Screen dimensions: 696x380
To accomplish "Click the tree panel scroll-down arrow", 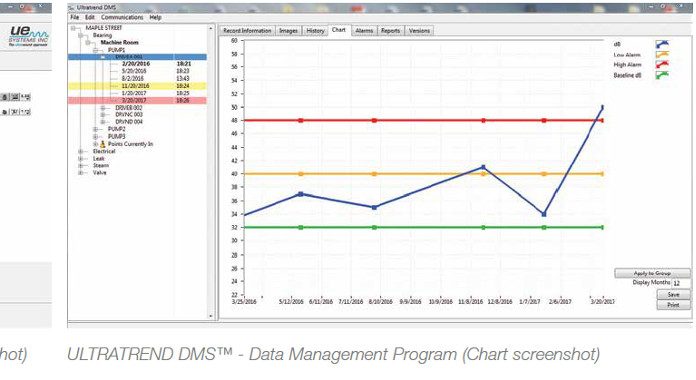I will point(211,316).
